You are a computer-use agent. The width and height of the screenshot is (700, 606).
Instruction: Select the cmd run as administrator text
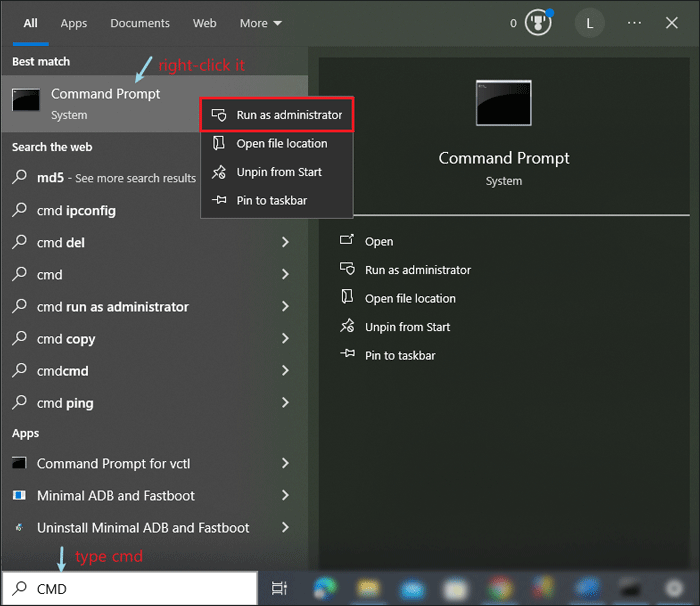click(x=112, y=307)
